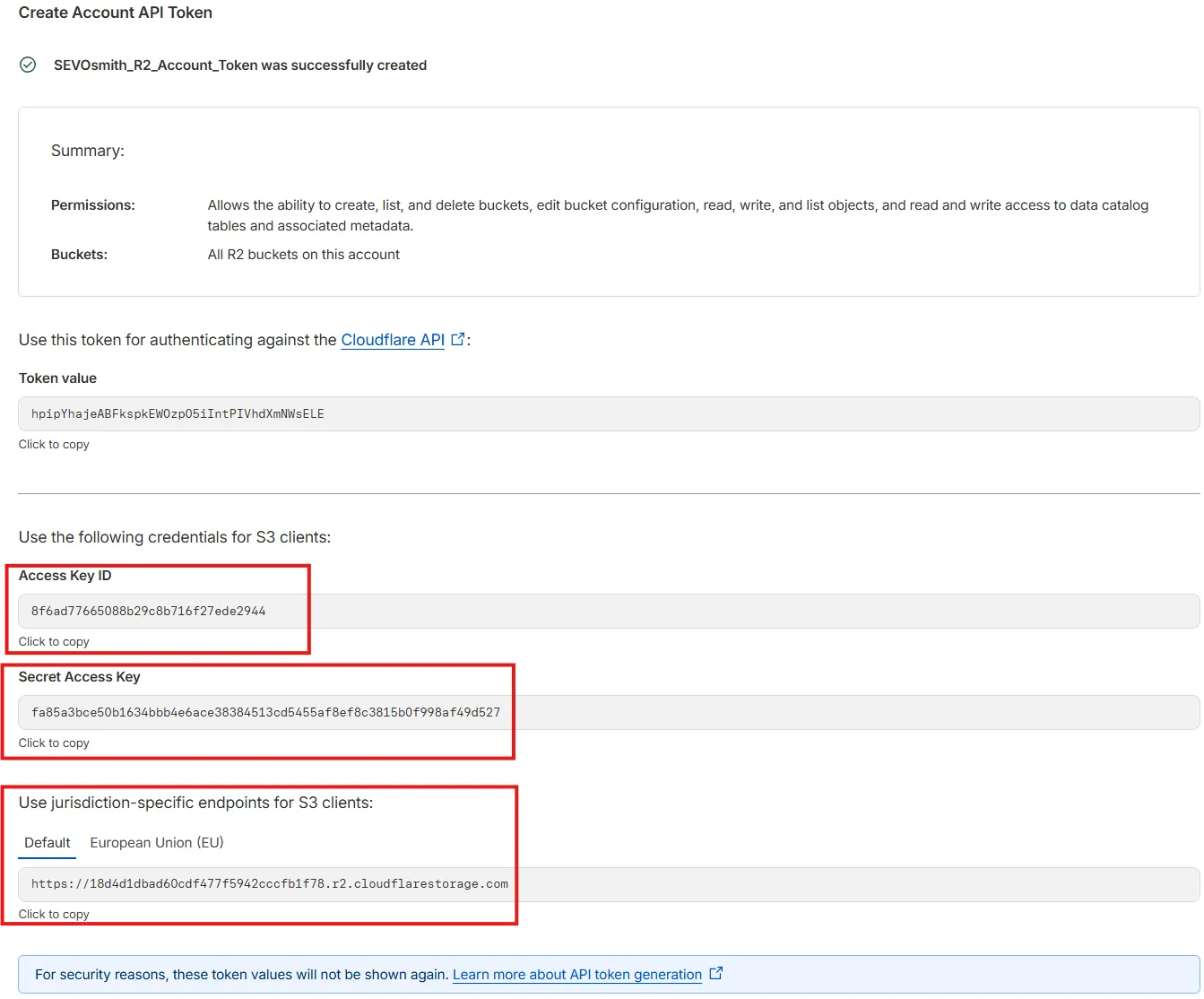Copy the Access Key ID field
Viewport: 1204px width, 999px height.
pos(609,612)
